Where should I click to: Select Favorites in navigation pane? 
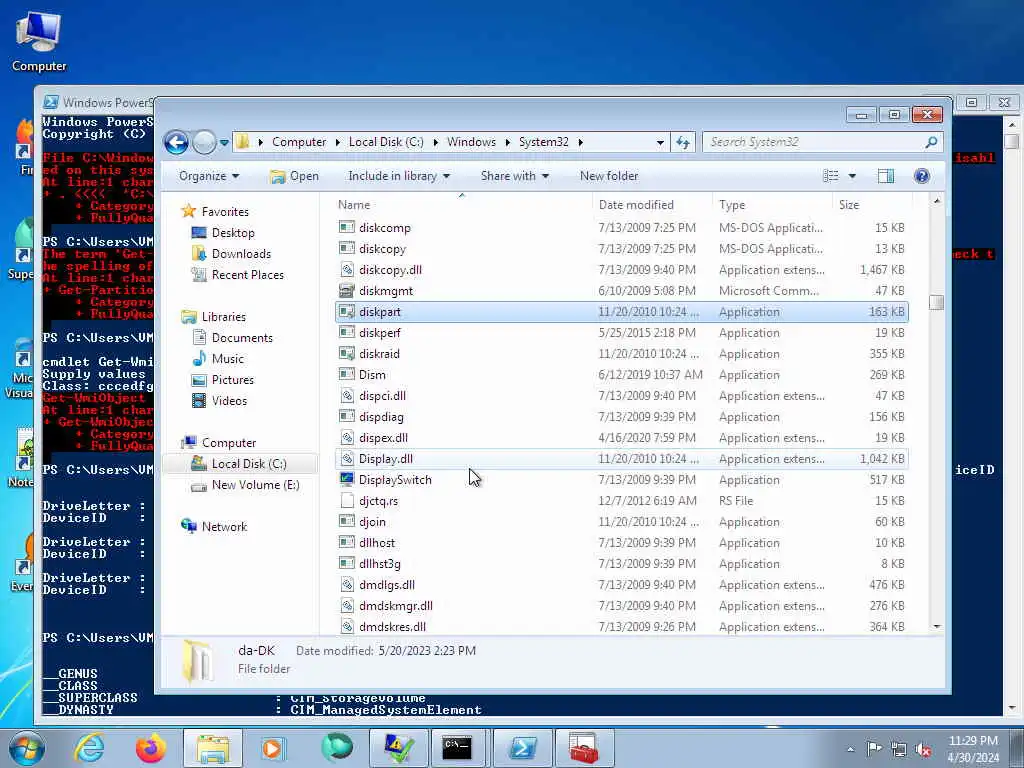[x=225, y=212]
